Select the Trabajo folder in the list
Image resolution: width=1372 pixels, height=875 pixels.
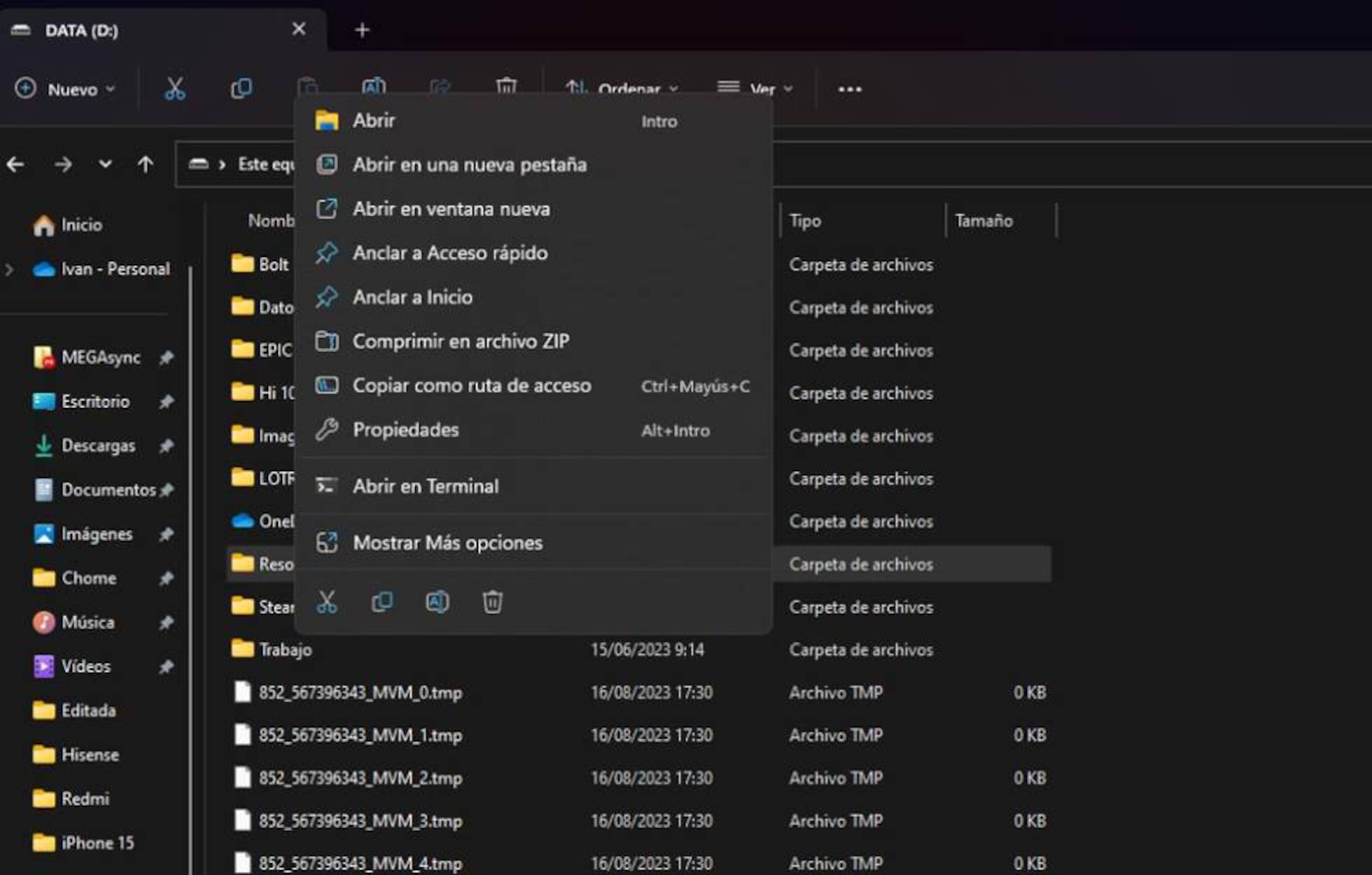(x=284, y=650)
